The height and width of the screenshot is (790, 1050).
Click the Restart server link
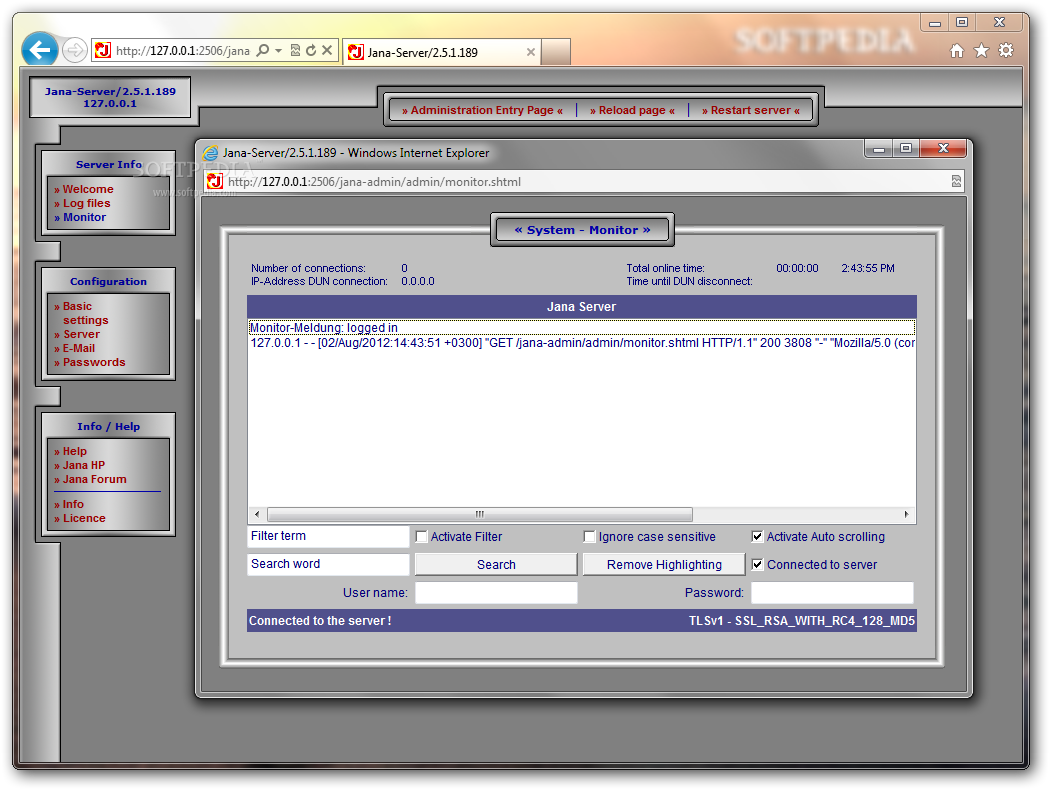[x=751, y=110]
